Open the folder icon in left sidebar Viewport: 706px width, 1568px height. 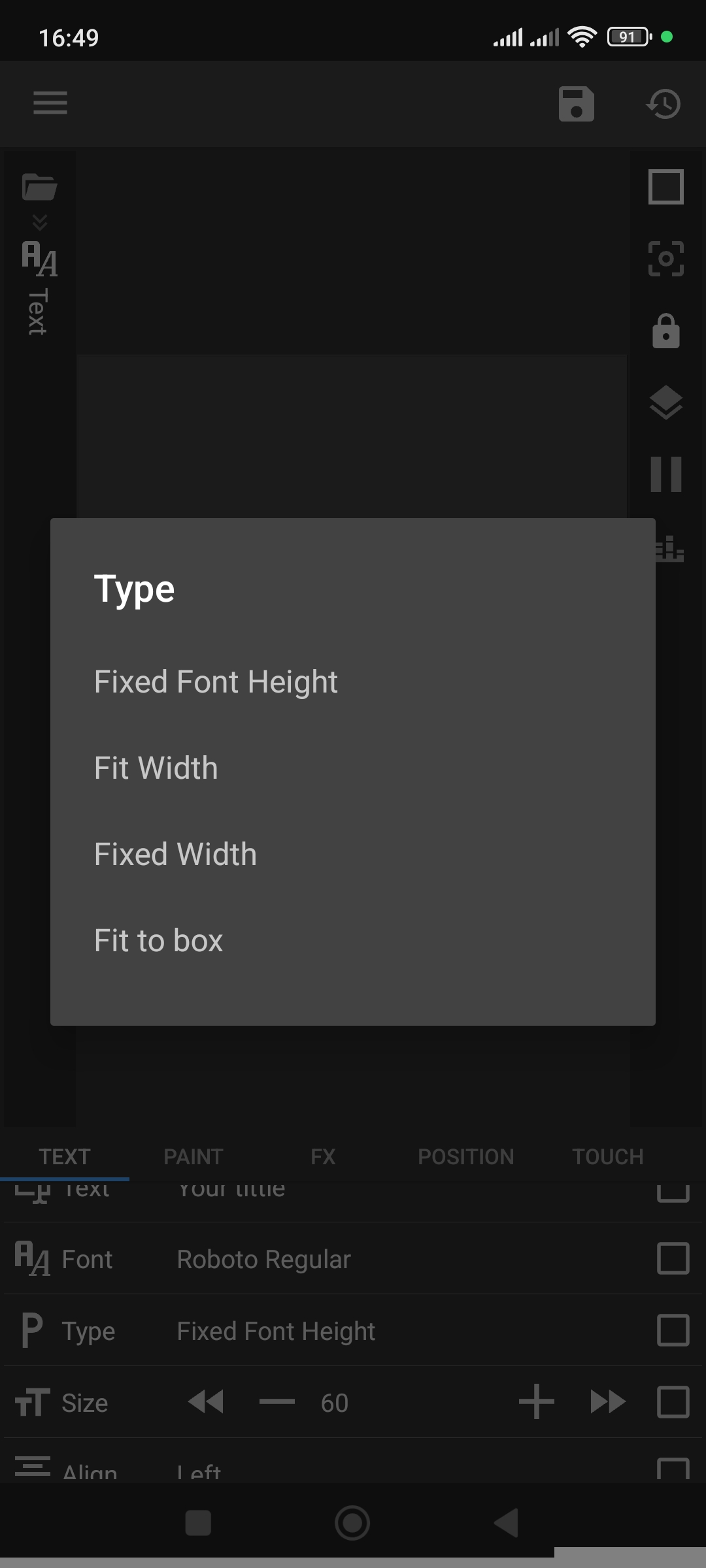39,188
